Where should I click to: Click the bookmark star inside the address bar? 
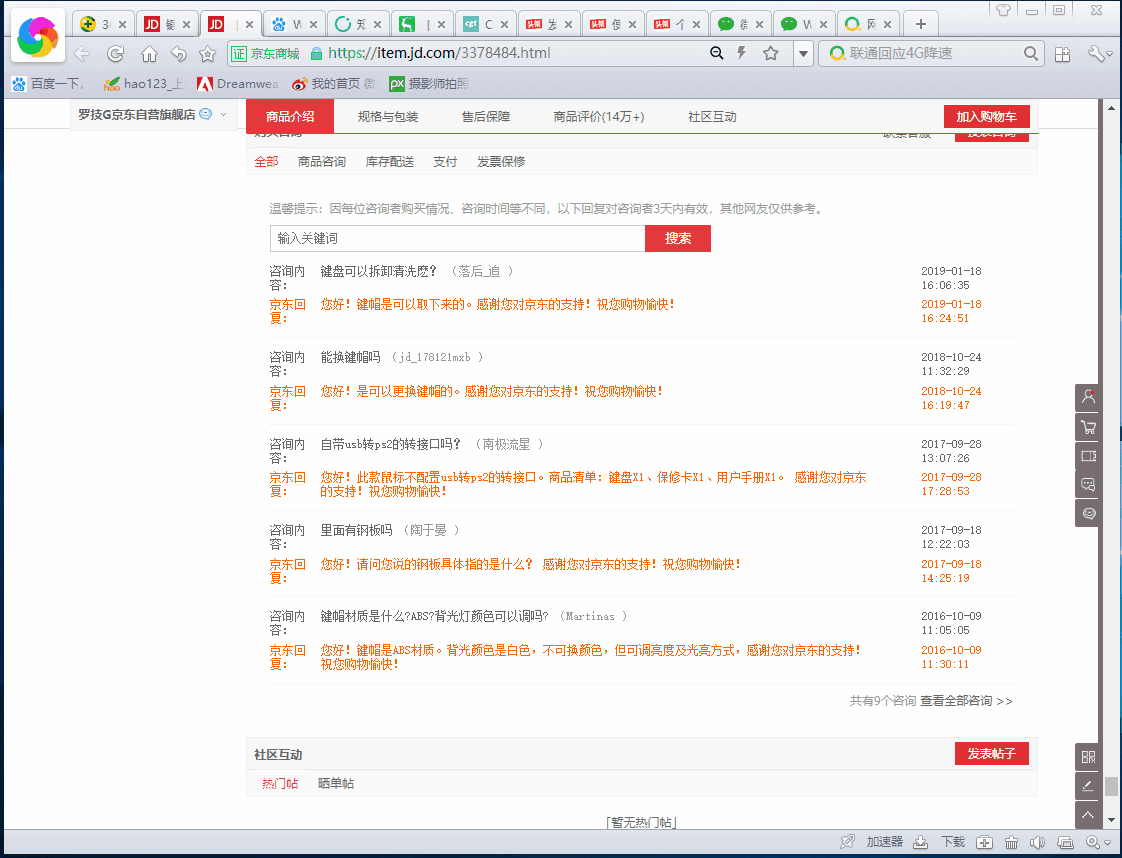pos(771,53)
